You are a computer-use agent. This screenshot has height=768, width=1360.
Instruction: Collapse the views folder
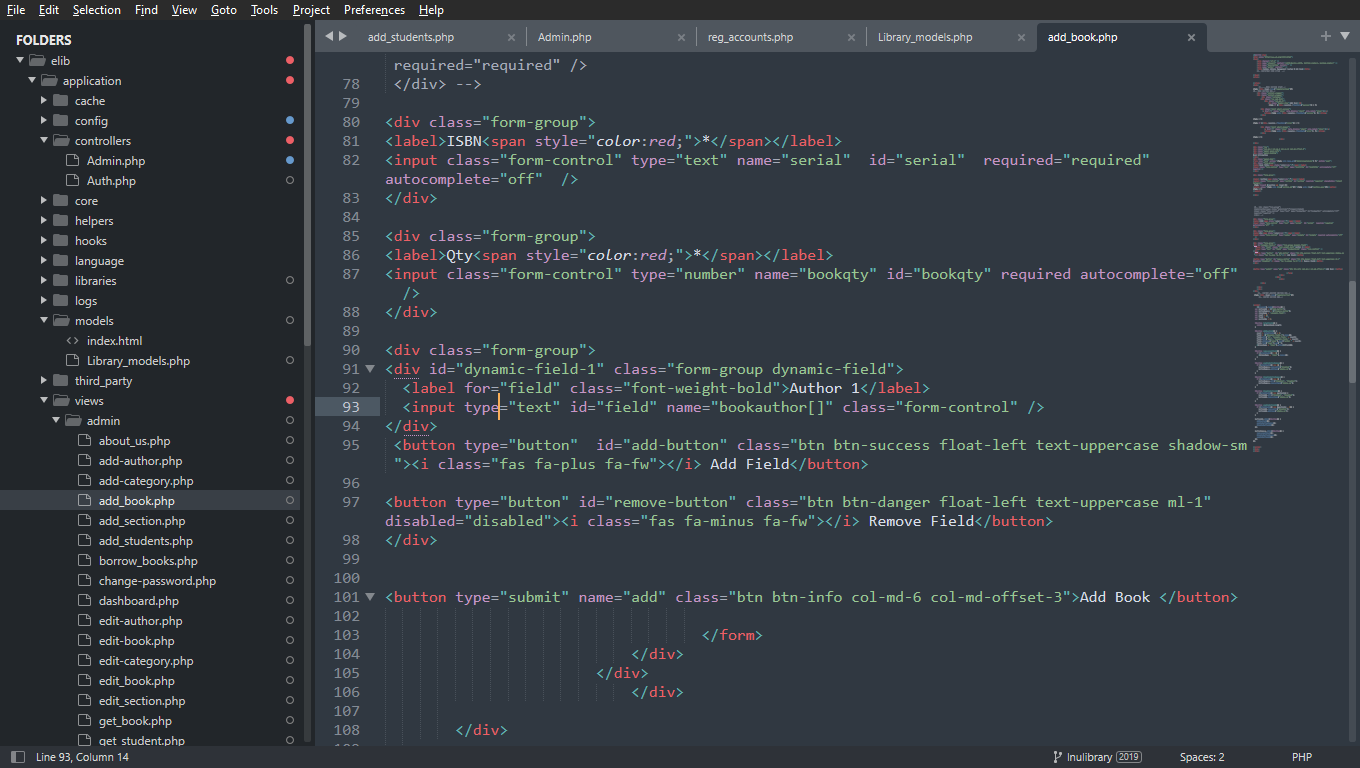(x=44, y=400)
